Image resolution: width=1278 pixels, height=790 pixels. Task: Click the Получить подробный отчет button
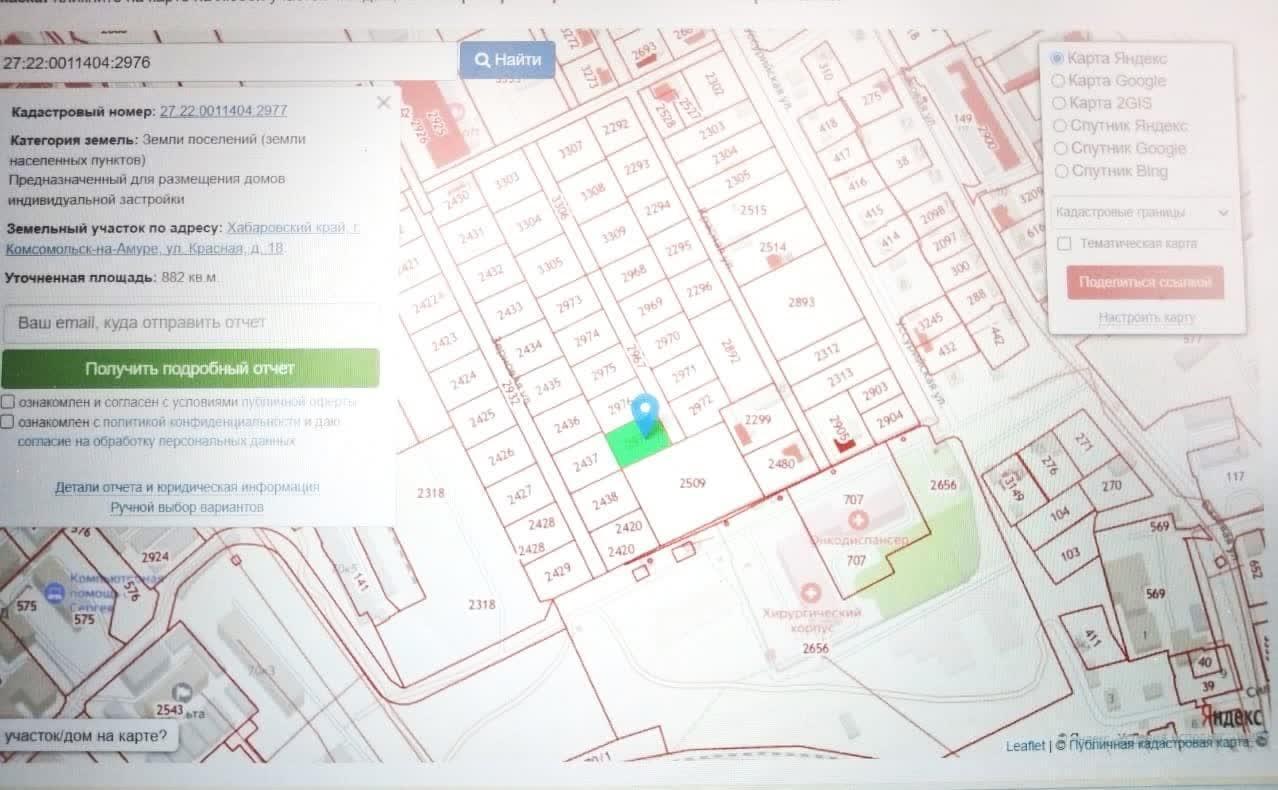190,368
